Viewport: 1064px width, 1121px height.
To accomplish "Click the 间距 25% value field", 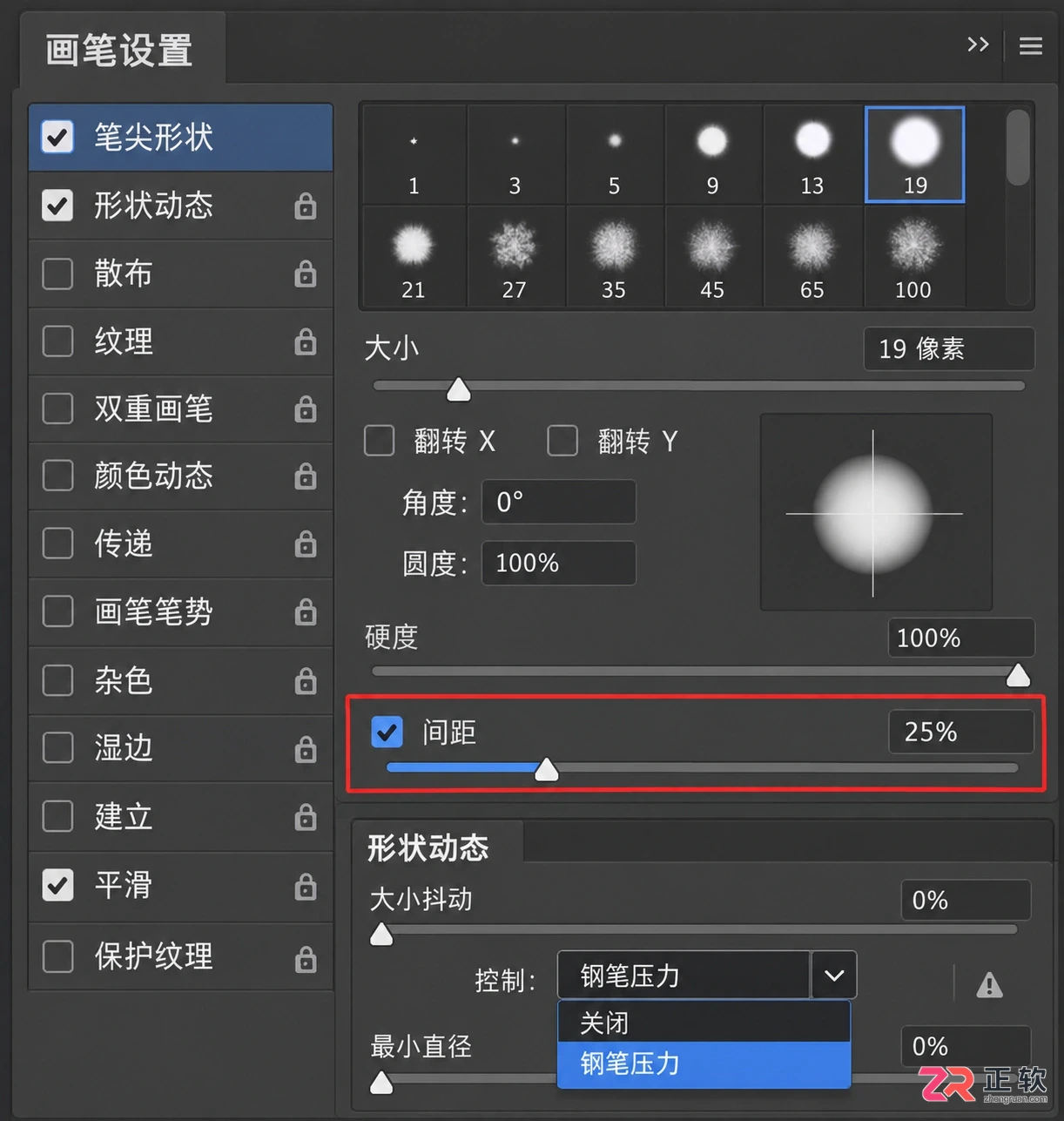I will [961, 732].
